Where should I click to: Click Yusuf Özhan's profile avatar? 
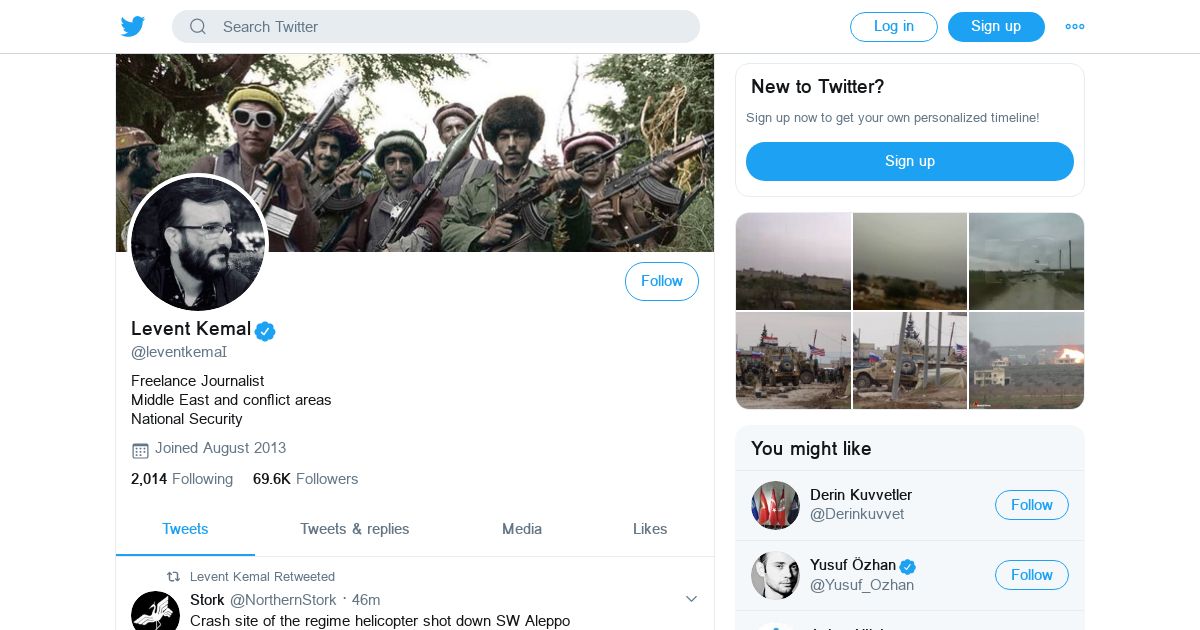(x=775, y=575)
